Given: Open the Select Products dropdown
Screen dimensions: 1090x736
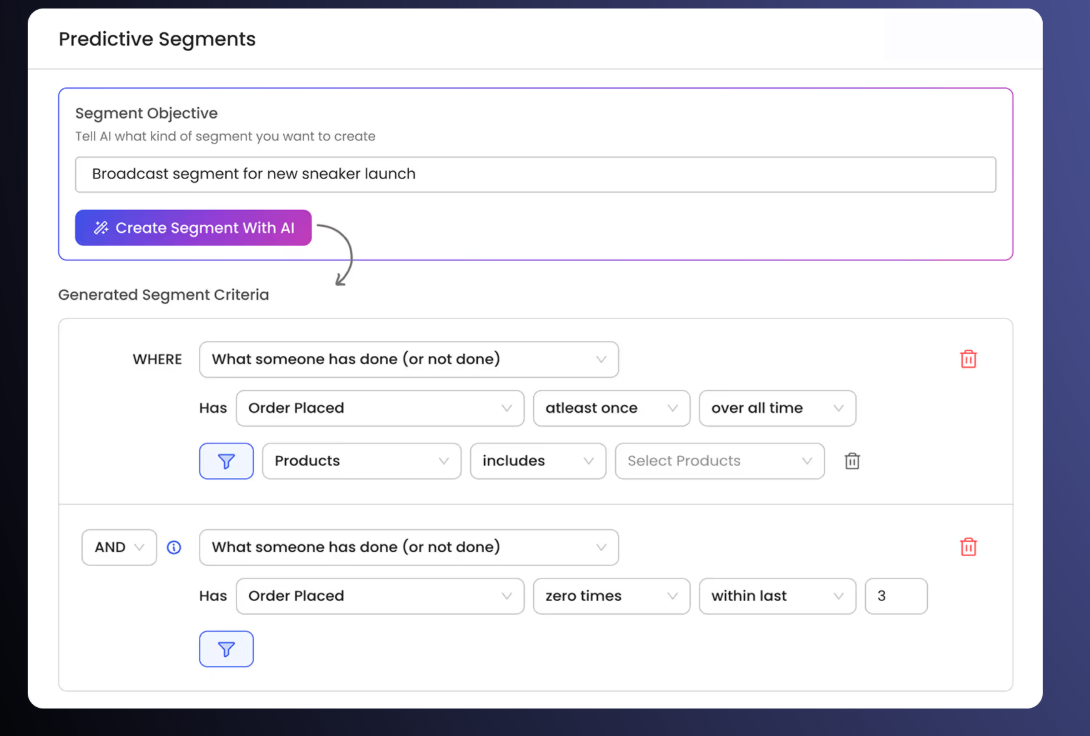Looking at the screenshot, I should (x=719, y=461).
